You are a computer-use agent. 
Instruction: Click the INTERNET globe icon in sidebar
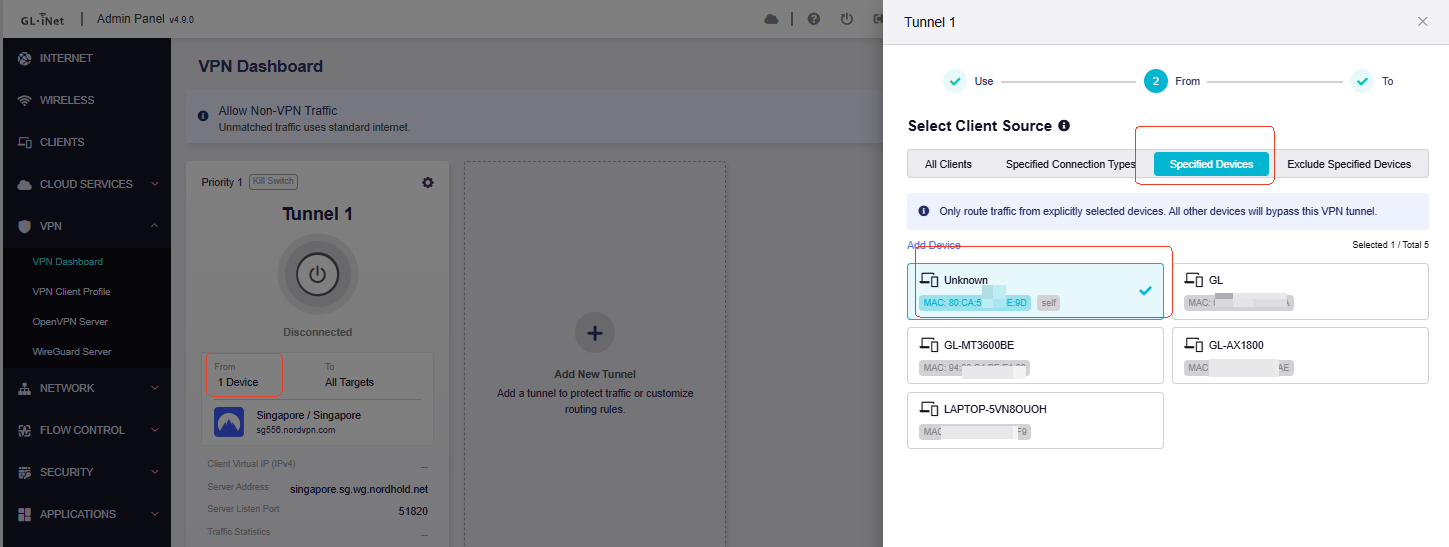point(25,58)
